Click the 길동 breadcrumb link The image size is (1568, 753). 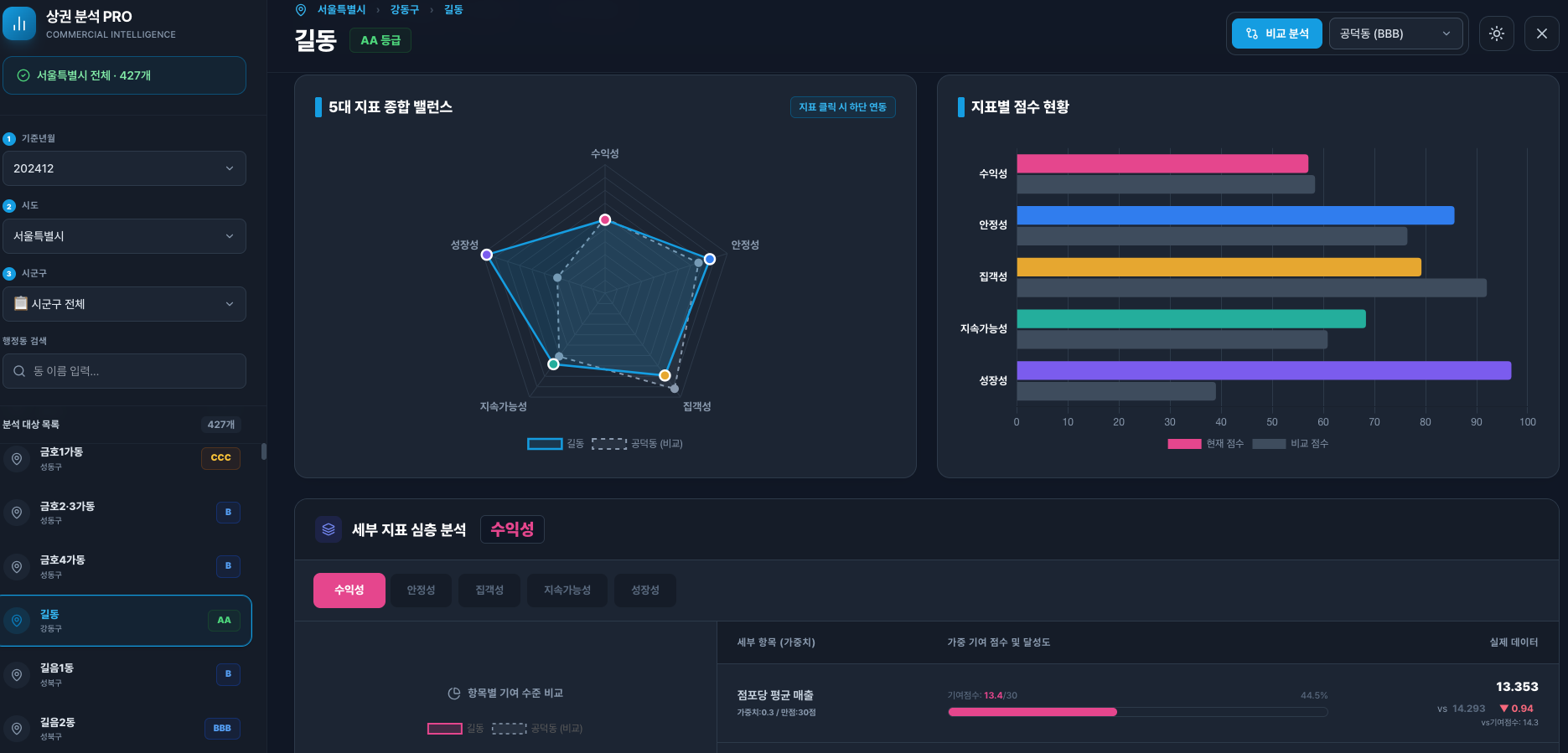pos(453,10)
